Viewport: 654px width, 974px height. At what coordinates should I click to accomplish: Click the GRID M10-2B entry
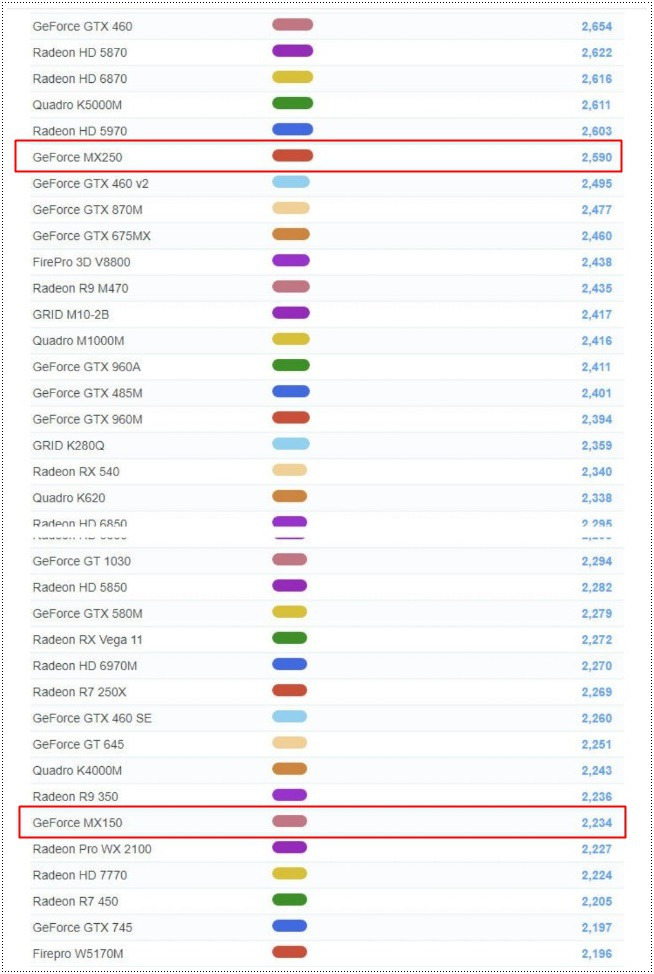pyautogui.click(x=71, y=314)
